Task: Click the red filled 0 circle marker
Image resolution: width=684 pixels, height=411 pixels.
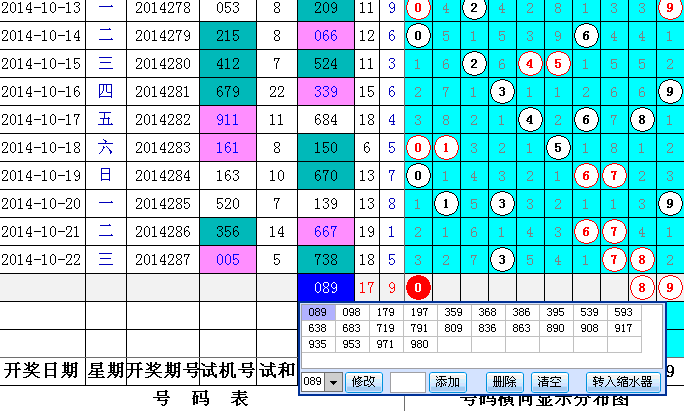Action: tap(419, 288)
